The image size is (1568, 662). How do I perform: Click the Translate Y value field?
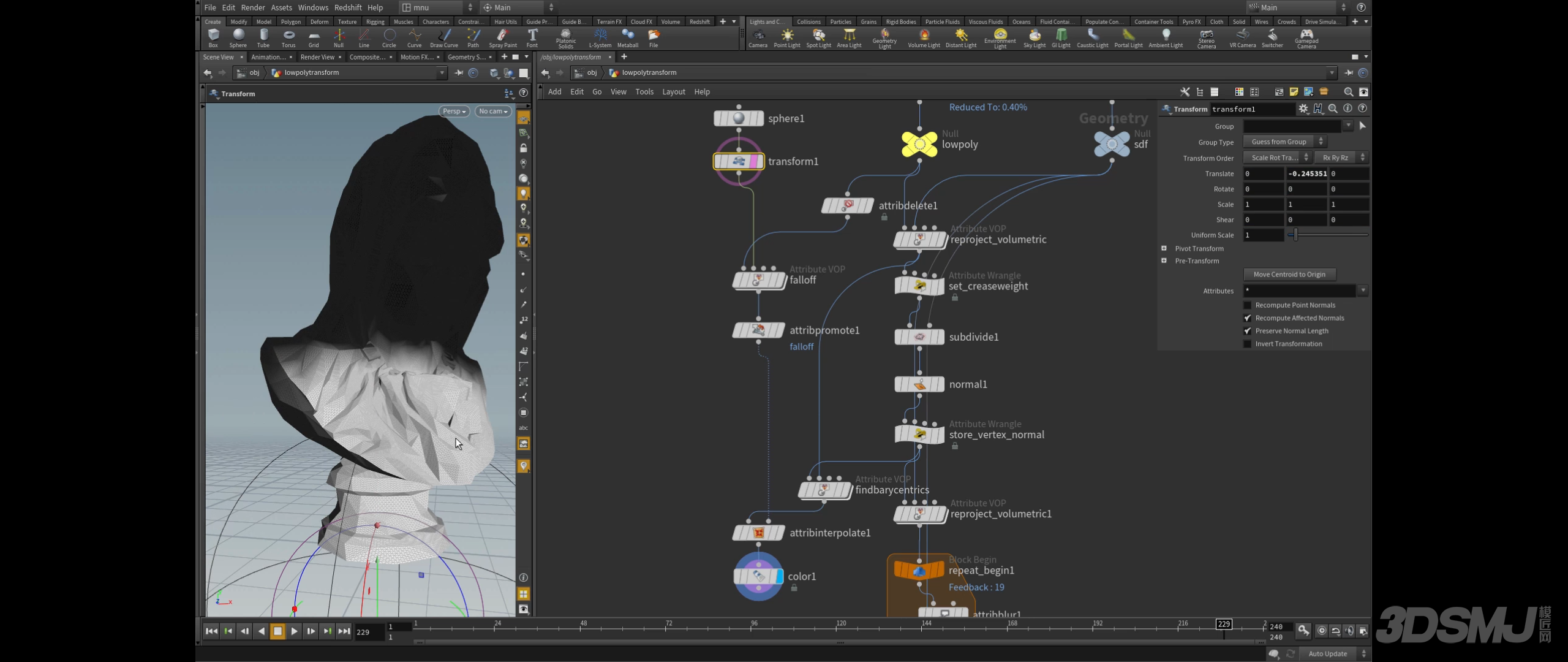click(x=1306, y=173)
